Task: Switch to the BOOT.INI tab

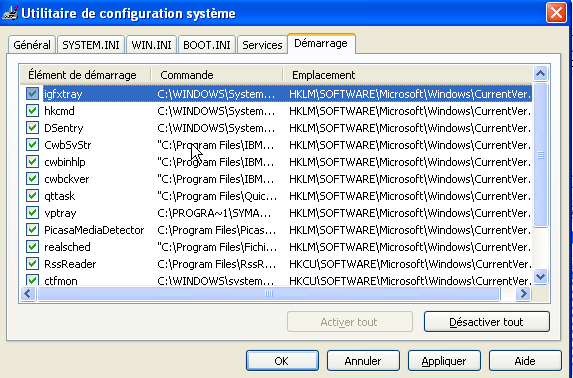Action: point(206,45)
